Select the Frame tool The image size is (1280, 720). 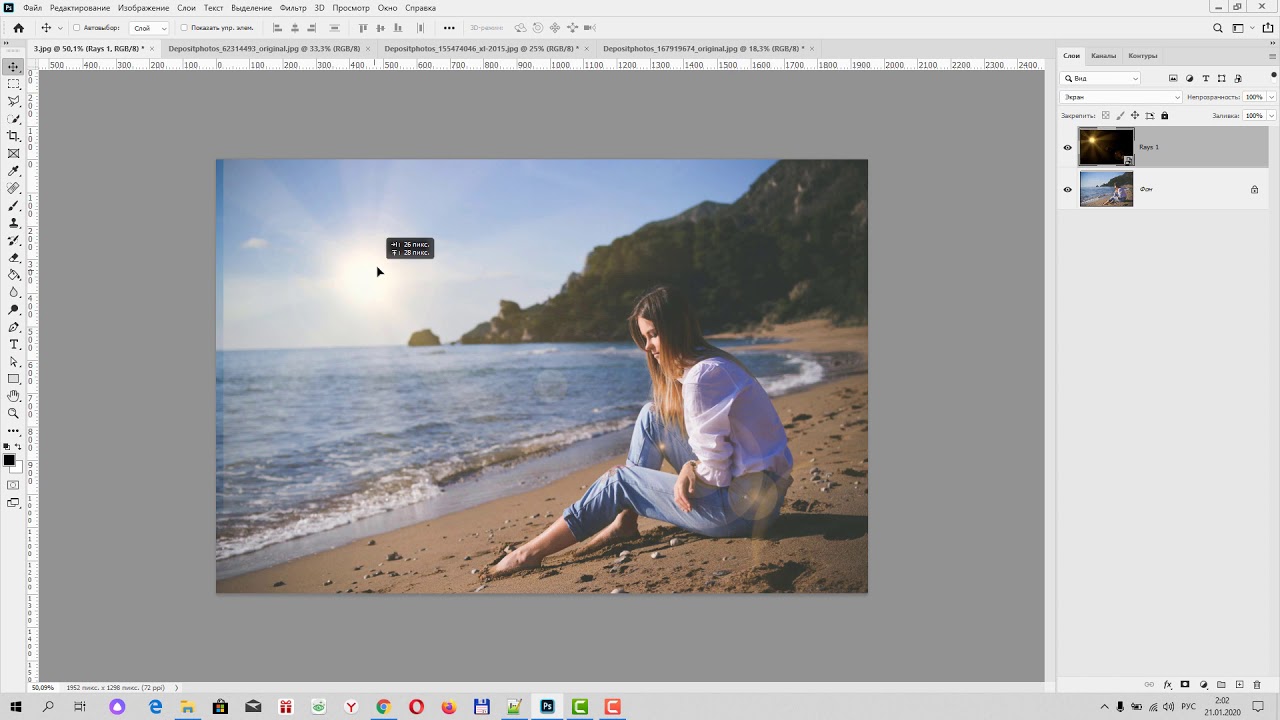[13, 153]
